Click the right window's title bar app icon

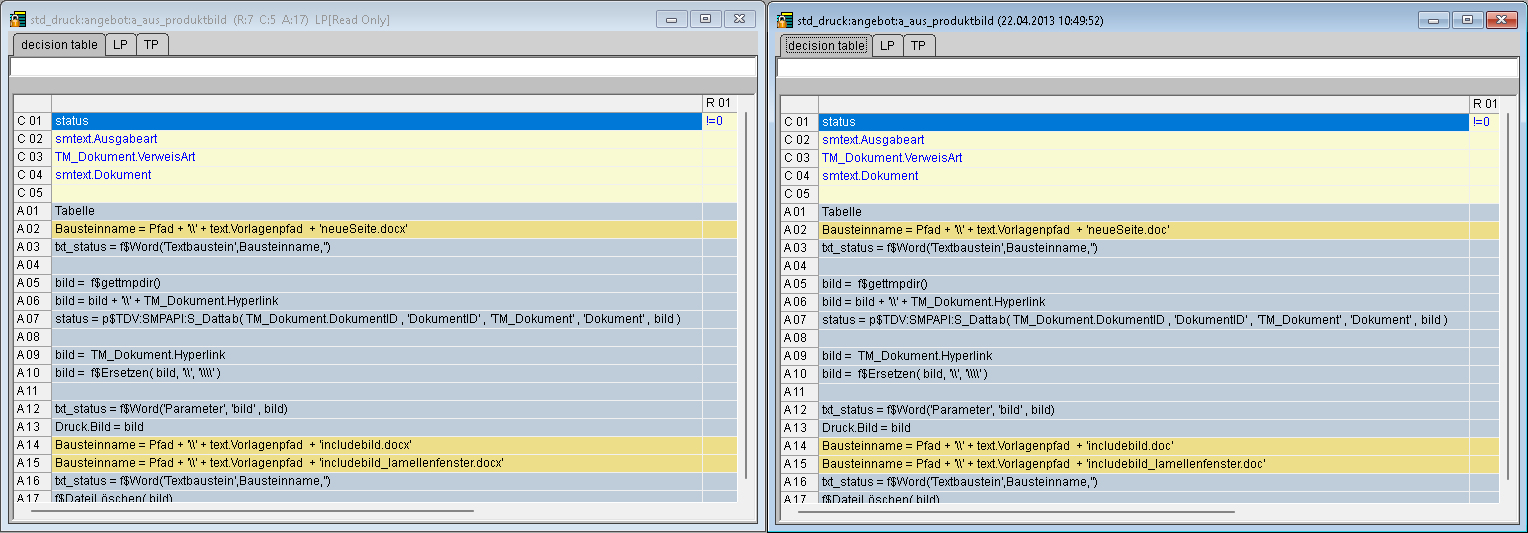coord(785,19)
